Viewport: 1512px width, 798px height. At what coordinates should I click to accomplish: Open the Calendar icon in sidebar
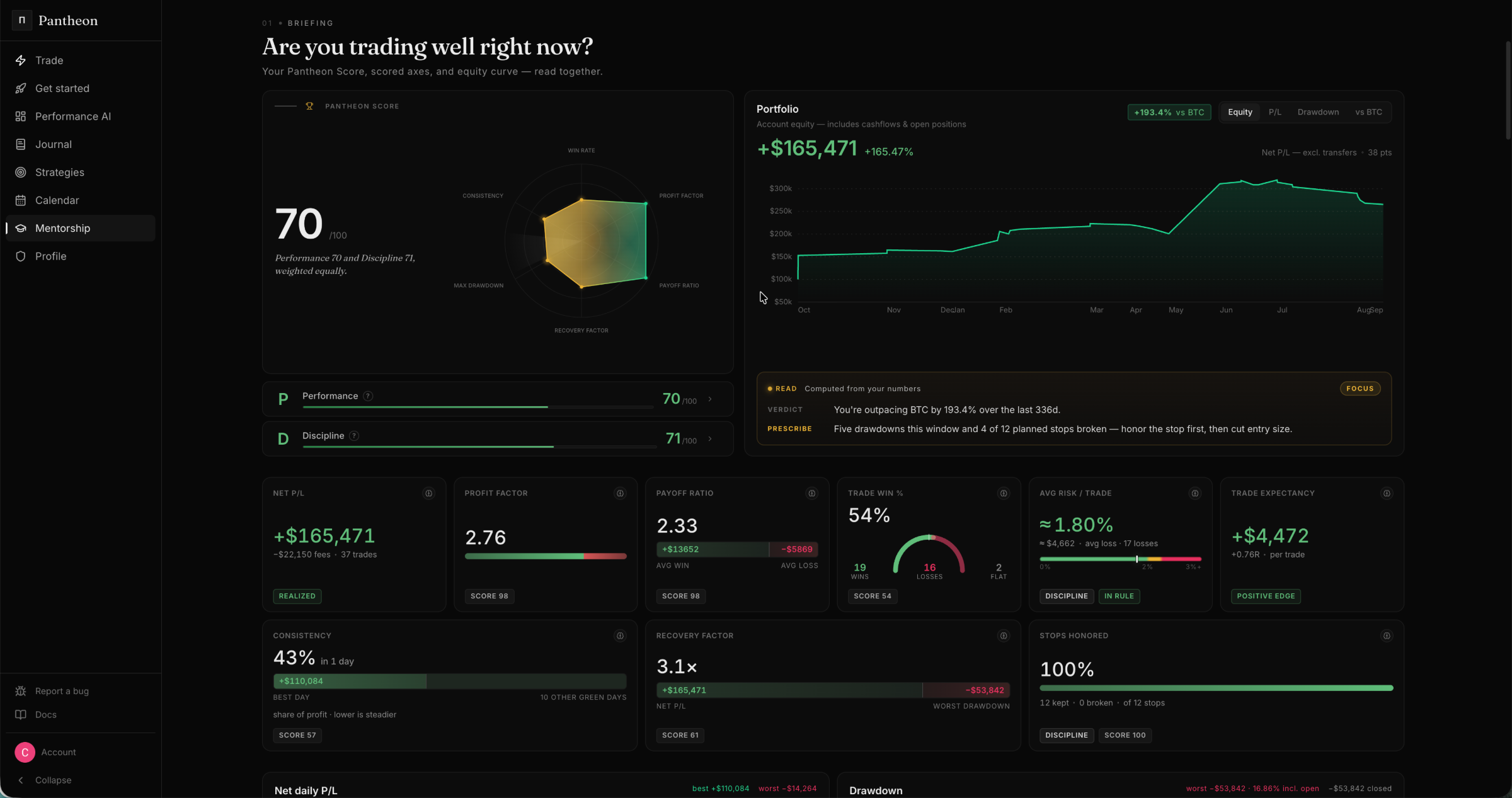pos(21,200)
